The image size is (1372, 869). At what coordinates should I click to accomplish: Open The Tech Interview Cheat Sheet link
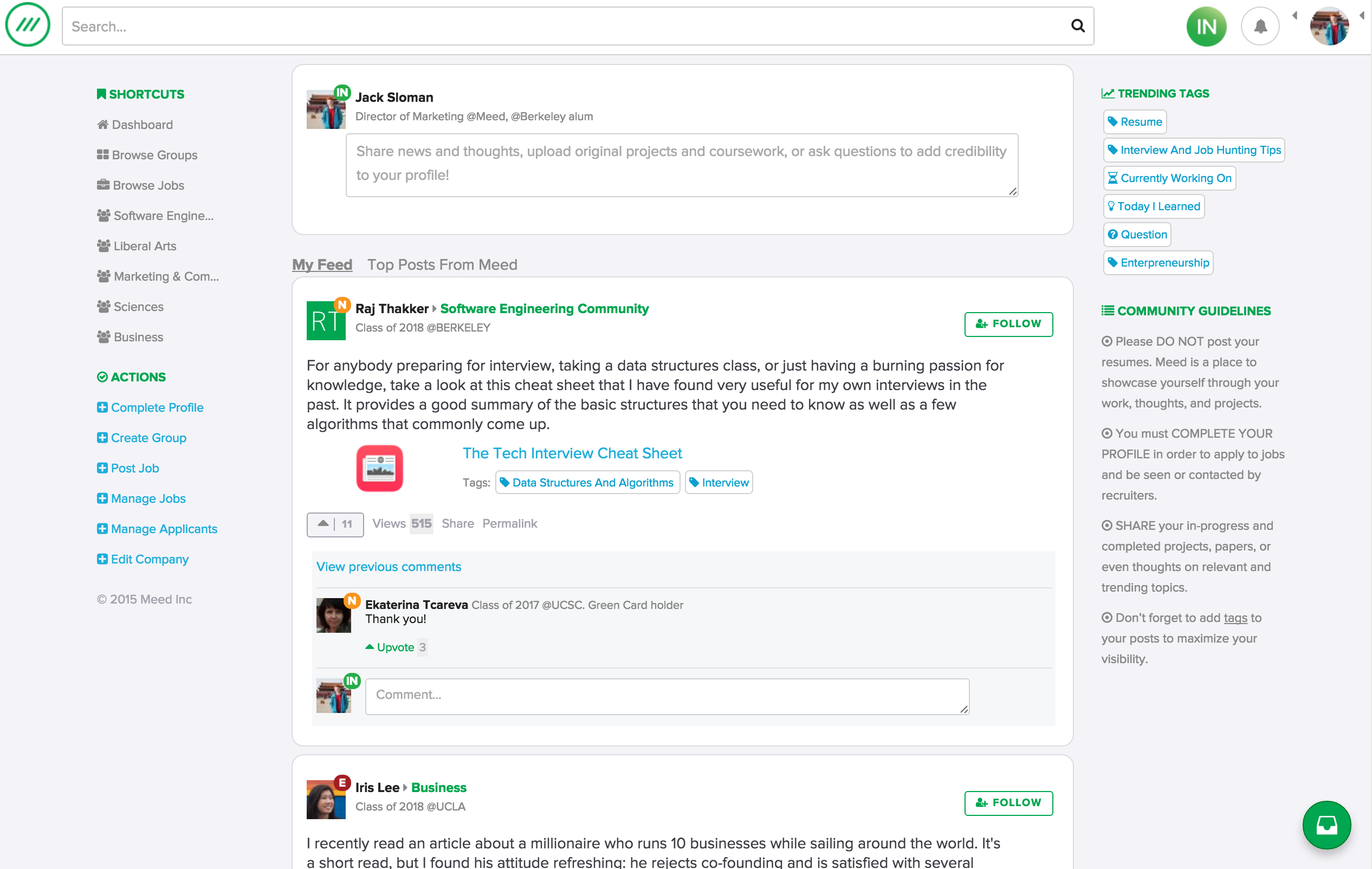click(x=572, y=453)
